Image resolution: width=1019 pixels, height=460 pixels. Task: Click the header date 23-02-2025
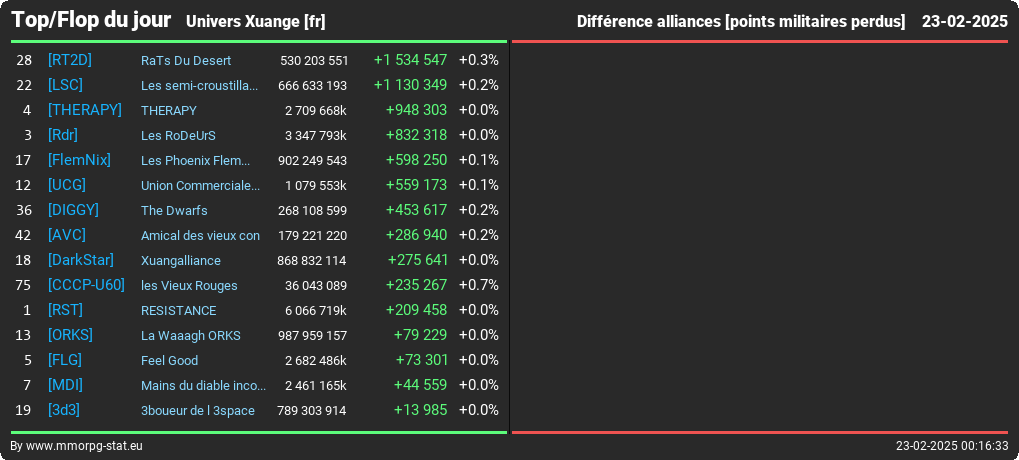pos(964,21)
